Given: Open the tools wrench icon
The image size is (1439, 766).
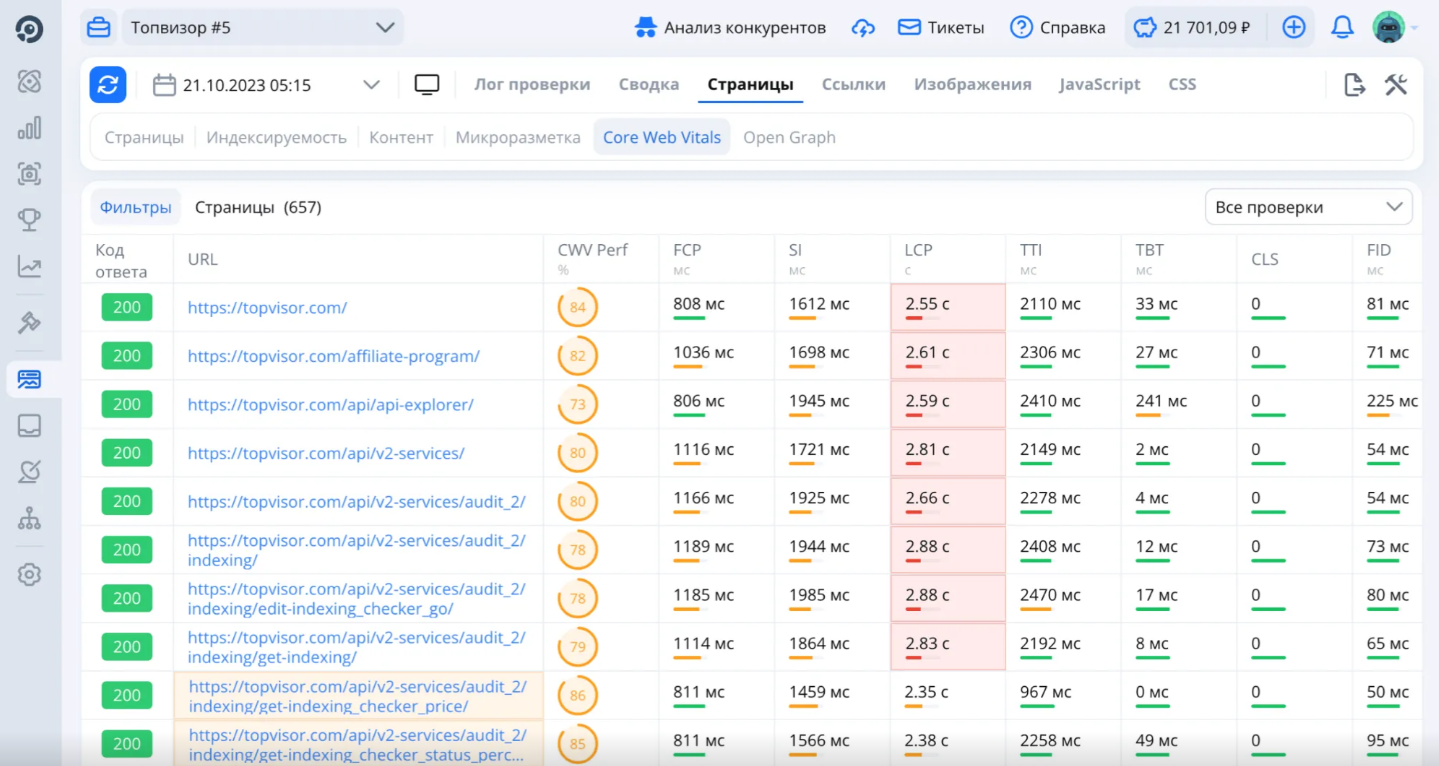Looking at the screenshot, I should pos(1396,85).
